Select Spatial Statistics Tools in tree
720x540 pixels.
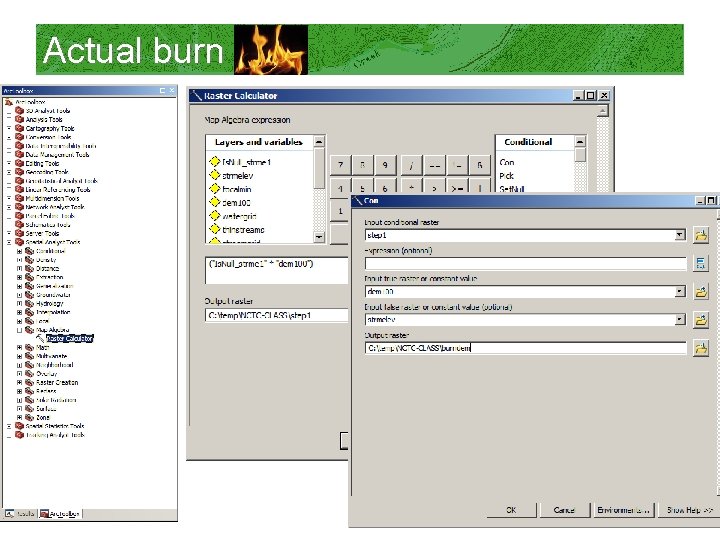[x=55, y=426]
